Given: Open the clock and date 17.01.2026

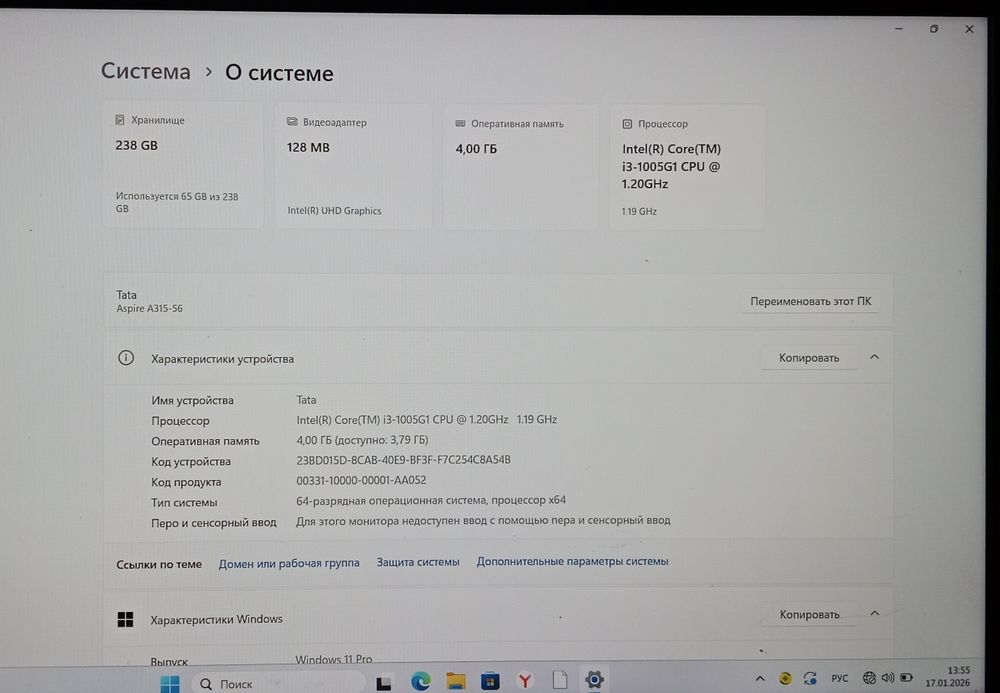Looking at the screenshot, I should (x=948, y=676).
